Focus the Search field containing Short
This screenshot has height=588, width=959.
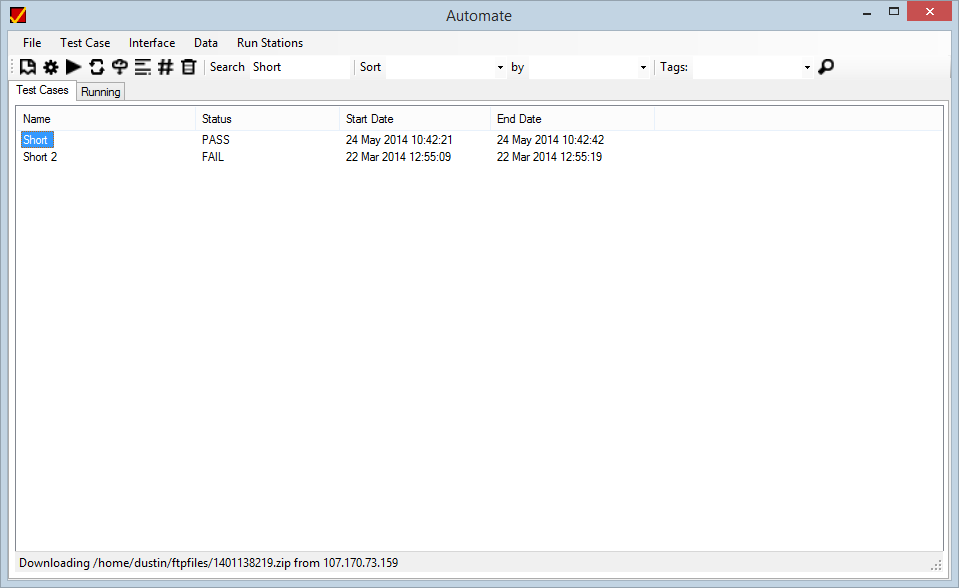(300, 67)
